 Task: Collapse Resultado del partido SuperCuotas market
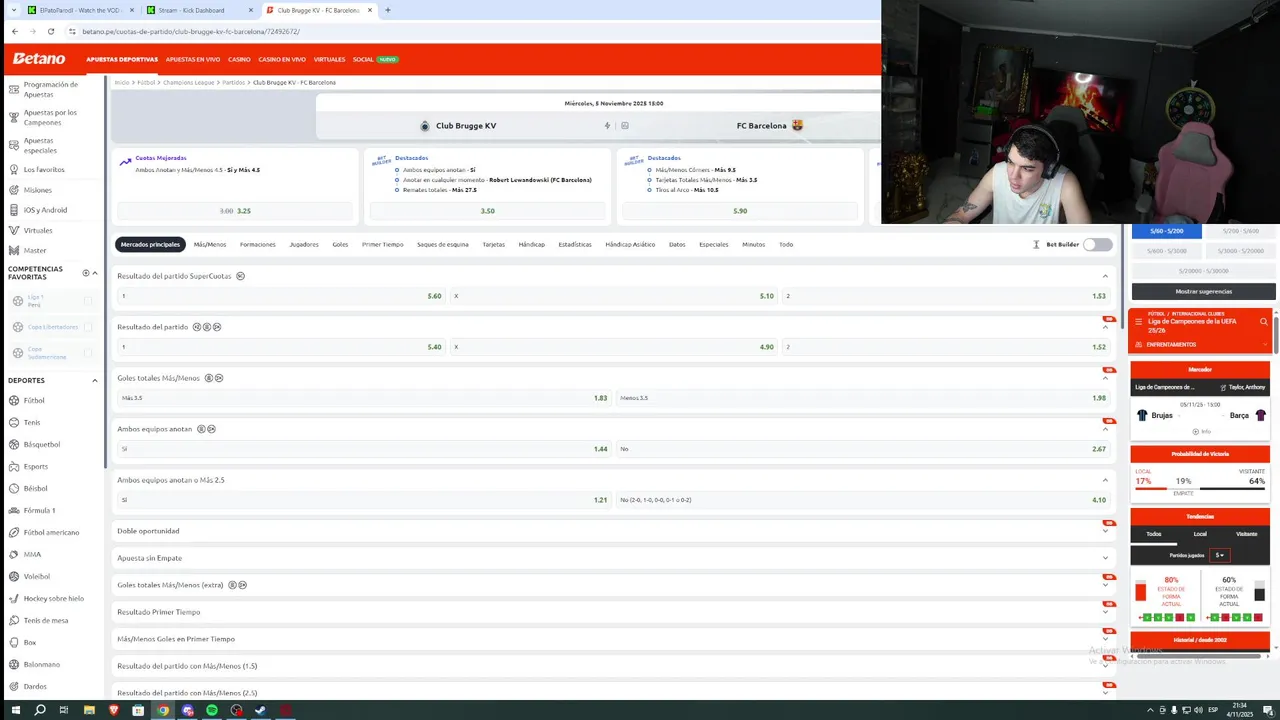coord(1105,276)
